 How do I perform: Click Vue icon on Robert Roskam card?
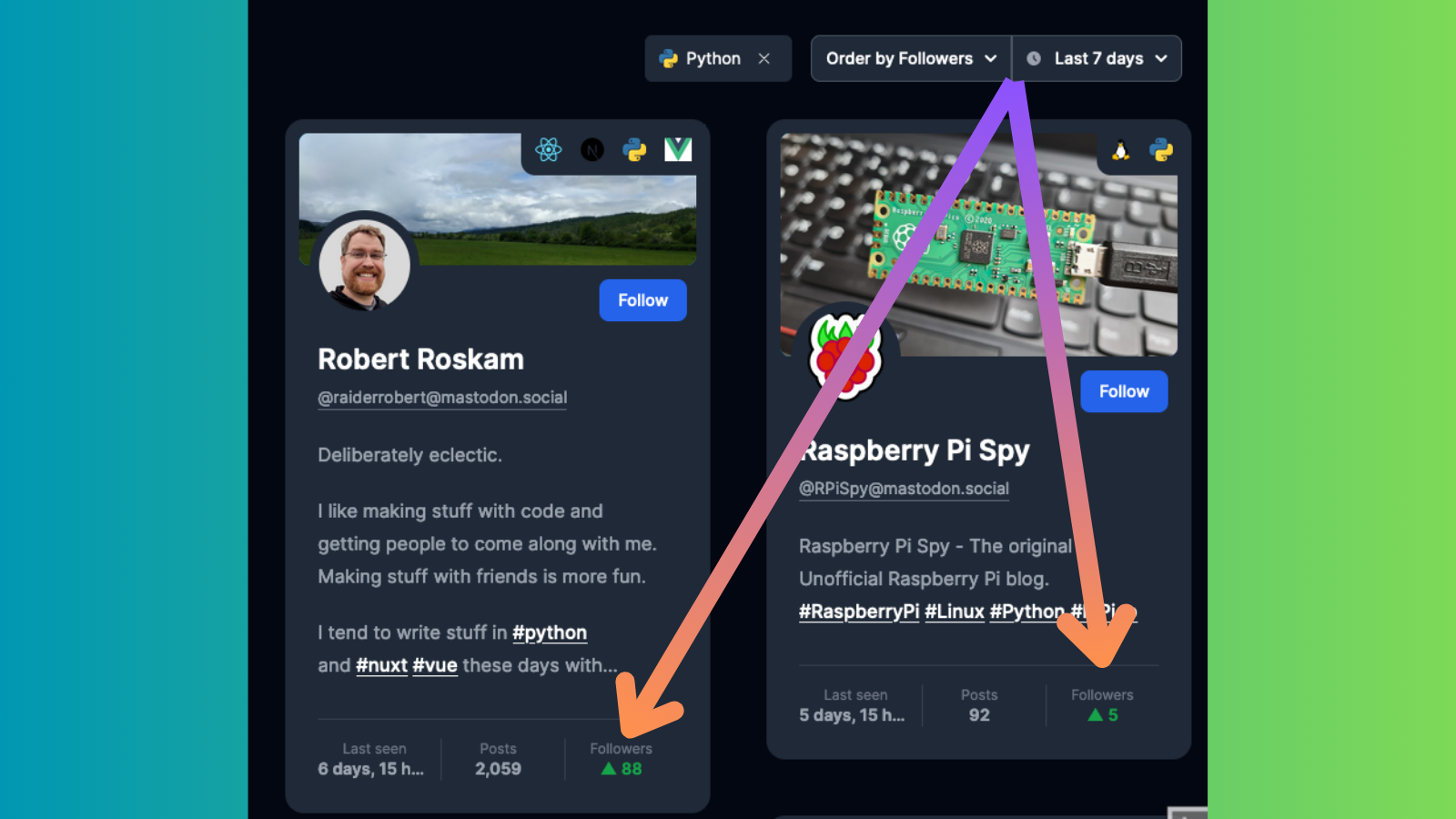[x=678, y=149]
